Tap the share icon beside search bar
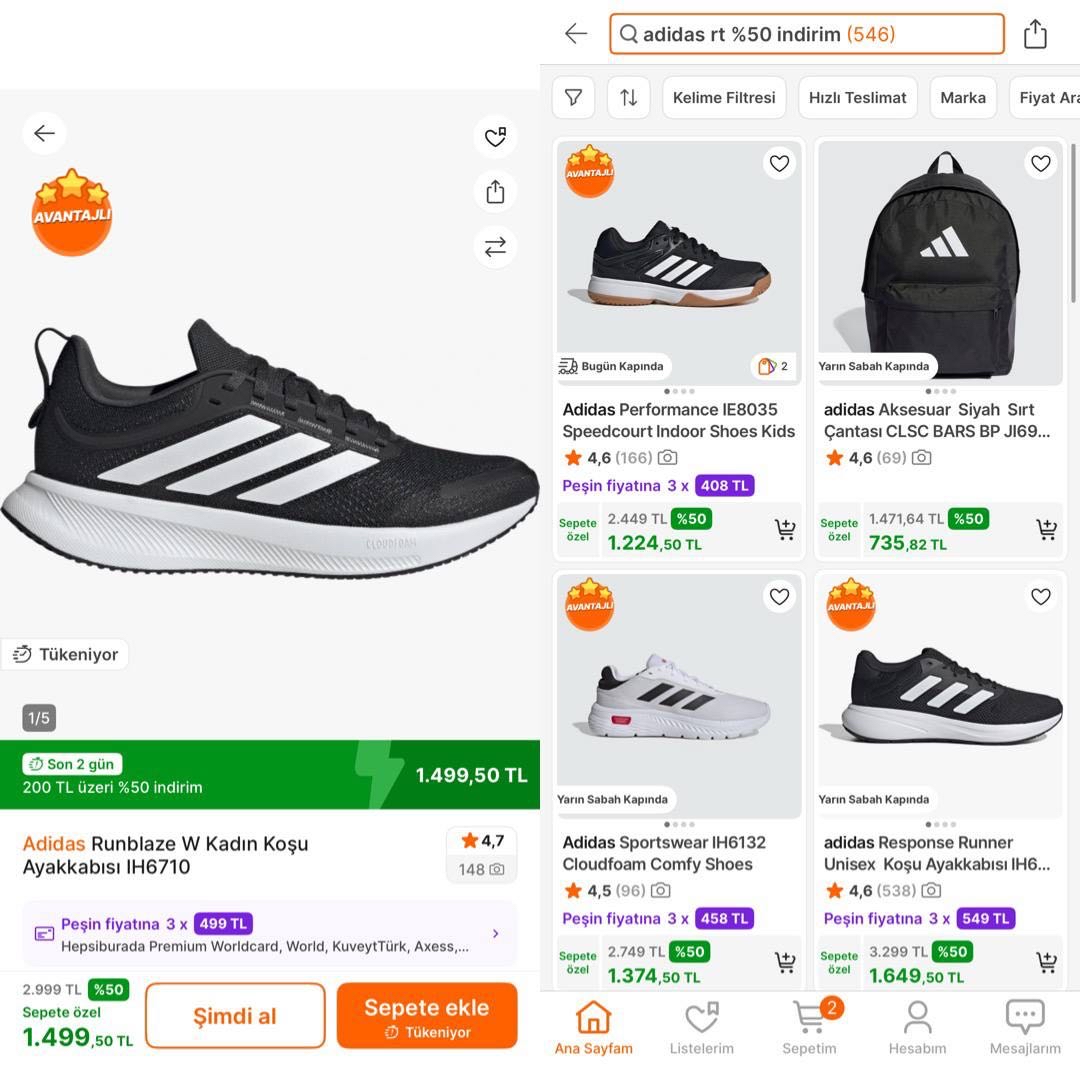Screen dimensions: 1080x1087 tap(1035, 34)
